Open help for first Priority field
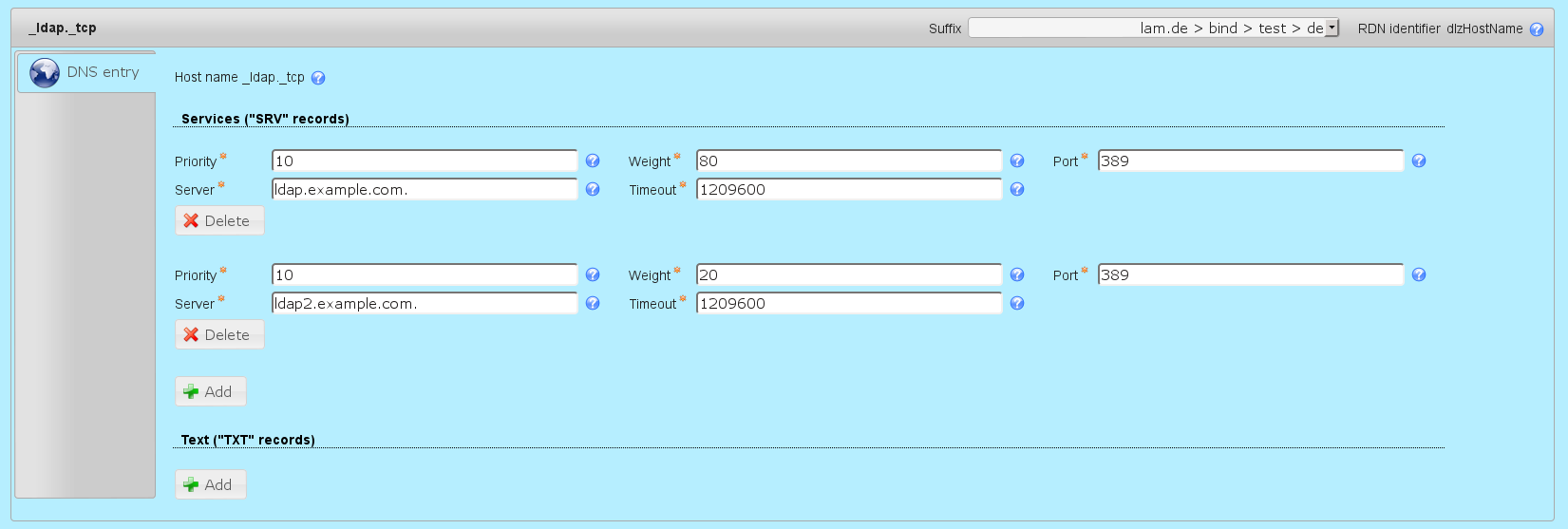Viewport: 1568px width, 529px height. (x=593, y=161)
